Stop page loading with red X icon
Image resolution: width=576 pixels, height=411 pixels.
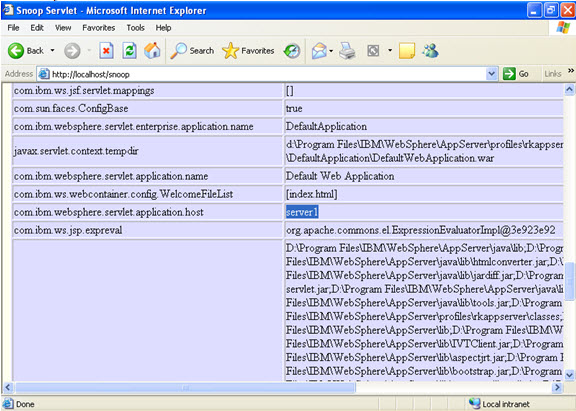coord(106,51)
